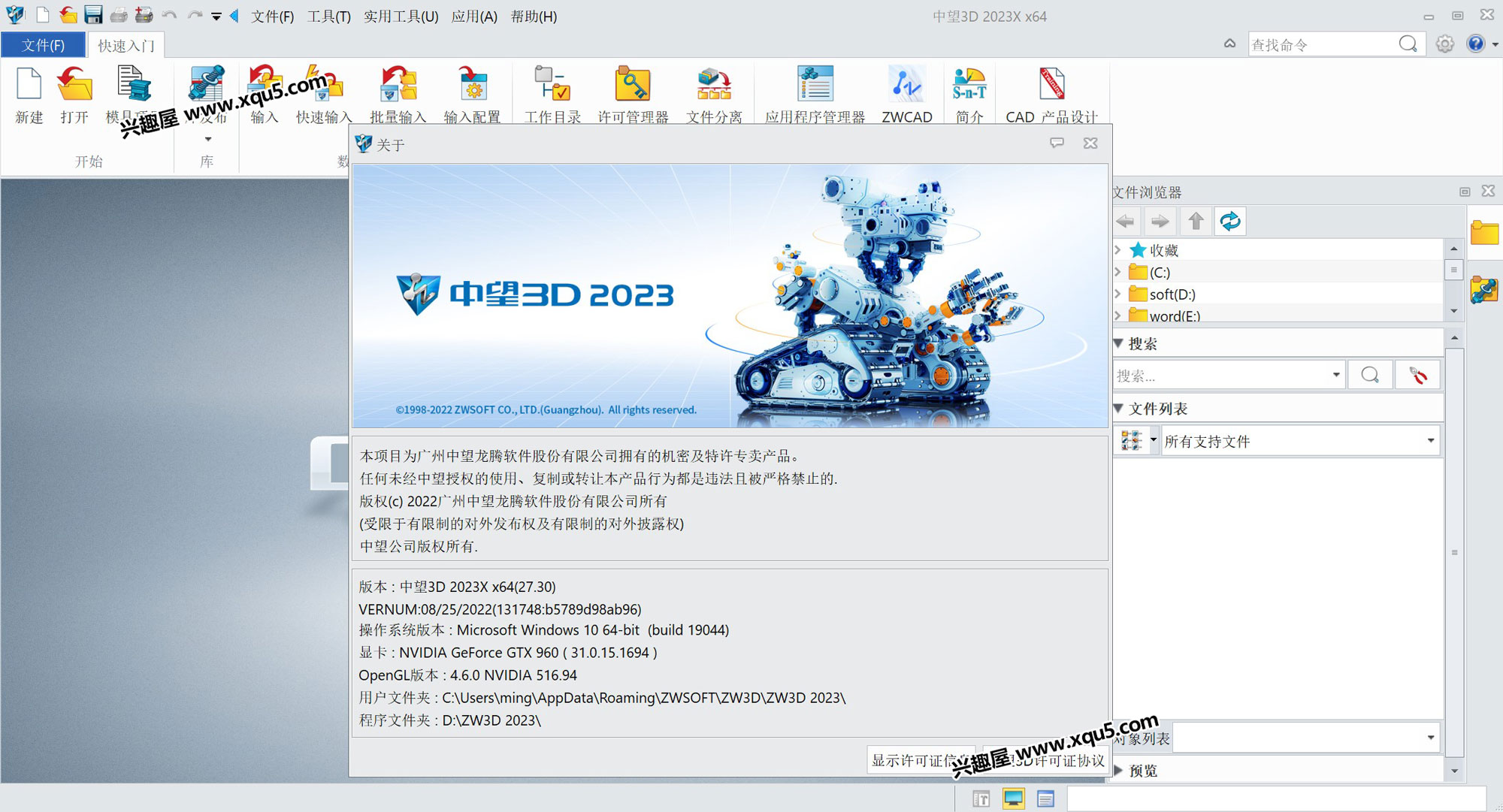Click the Redo arrow icon
Screen dimensions: 1503x812
pos(195,15)
